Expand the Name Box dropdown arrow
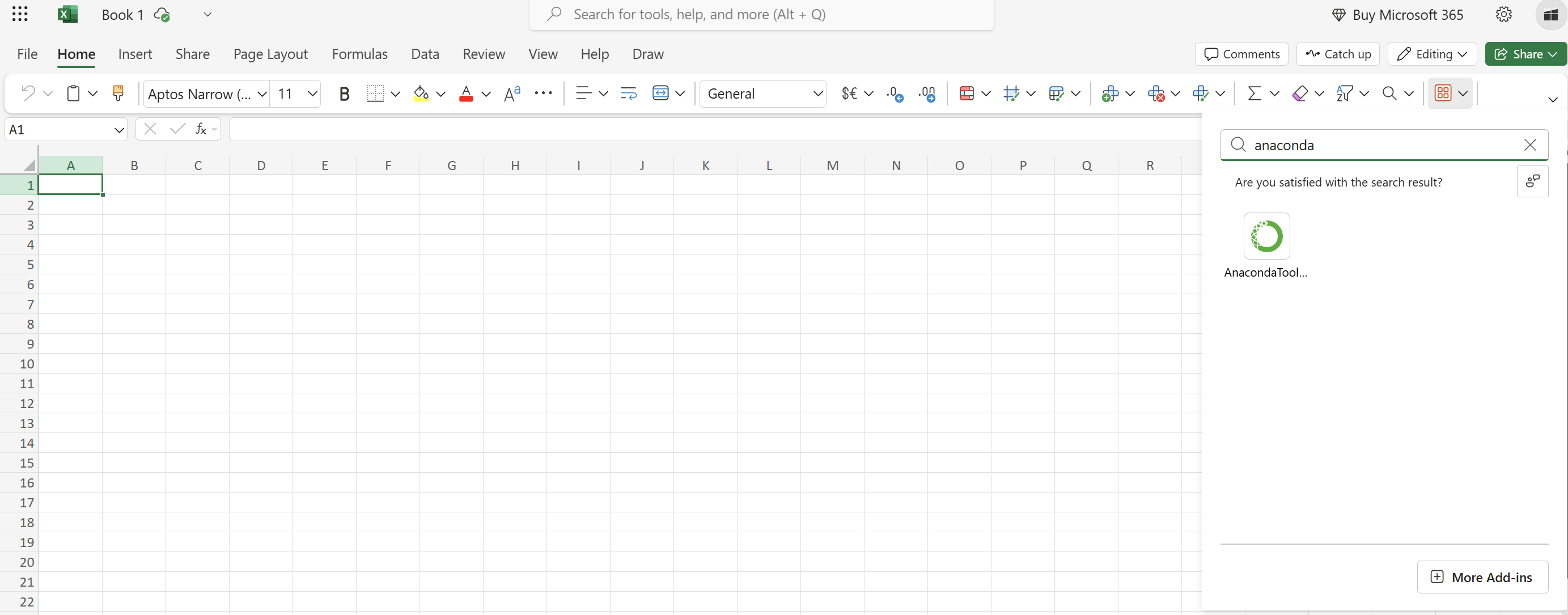1568x615 pixels. click(118, 130)
